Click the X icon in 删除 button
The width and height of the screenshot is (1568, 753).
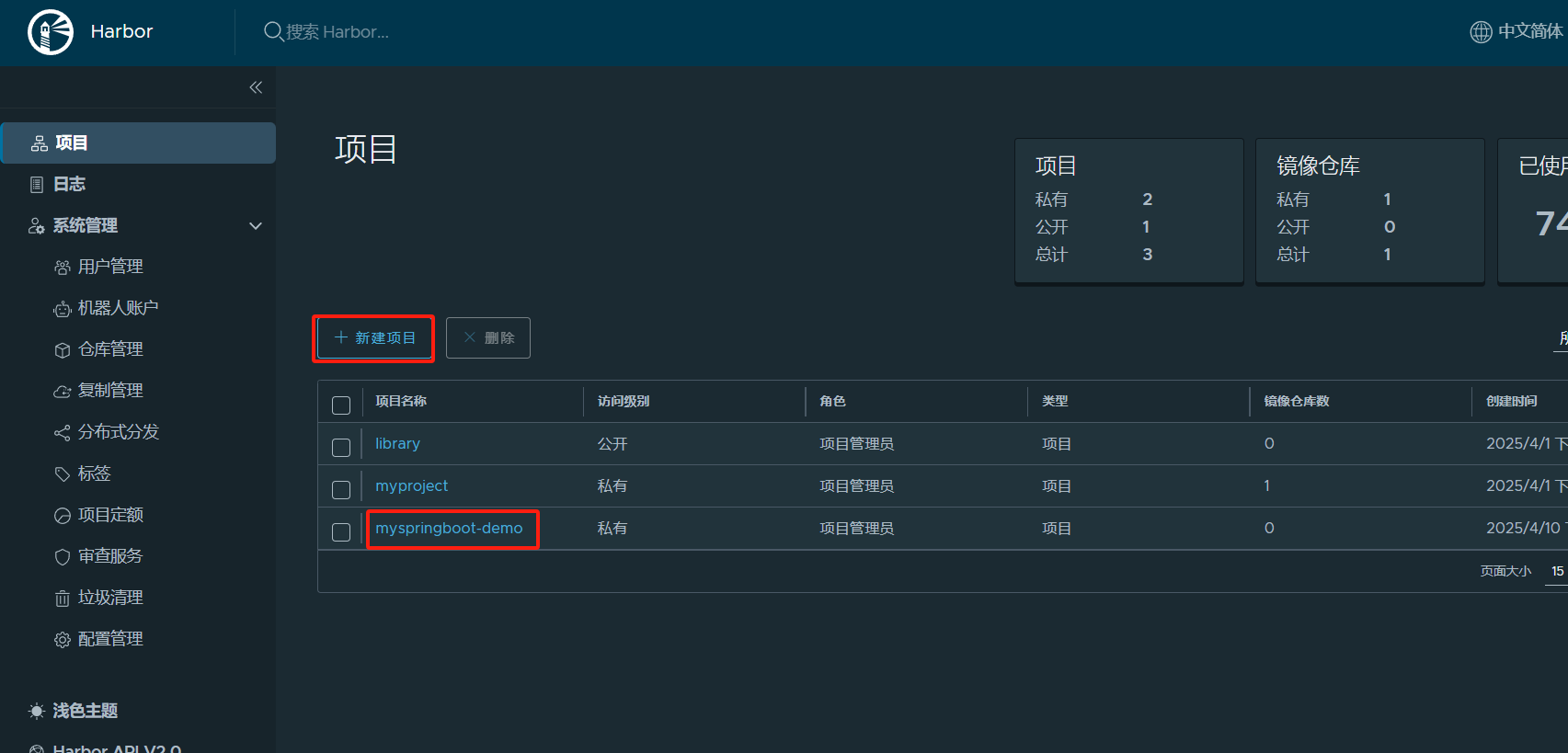click(470, 337)
